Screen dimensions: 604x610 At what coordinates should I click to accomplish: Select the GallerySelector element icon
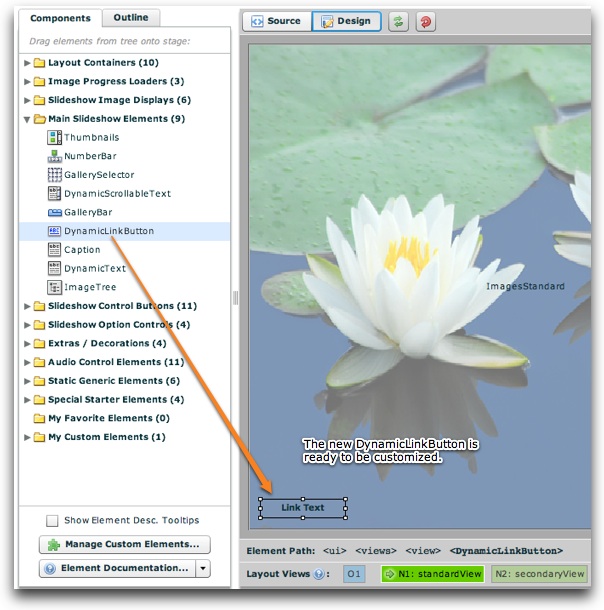[55, 175]
